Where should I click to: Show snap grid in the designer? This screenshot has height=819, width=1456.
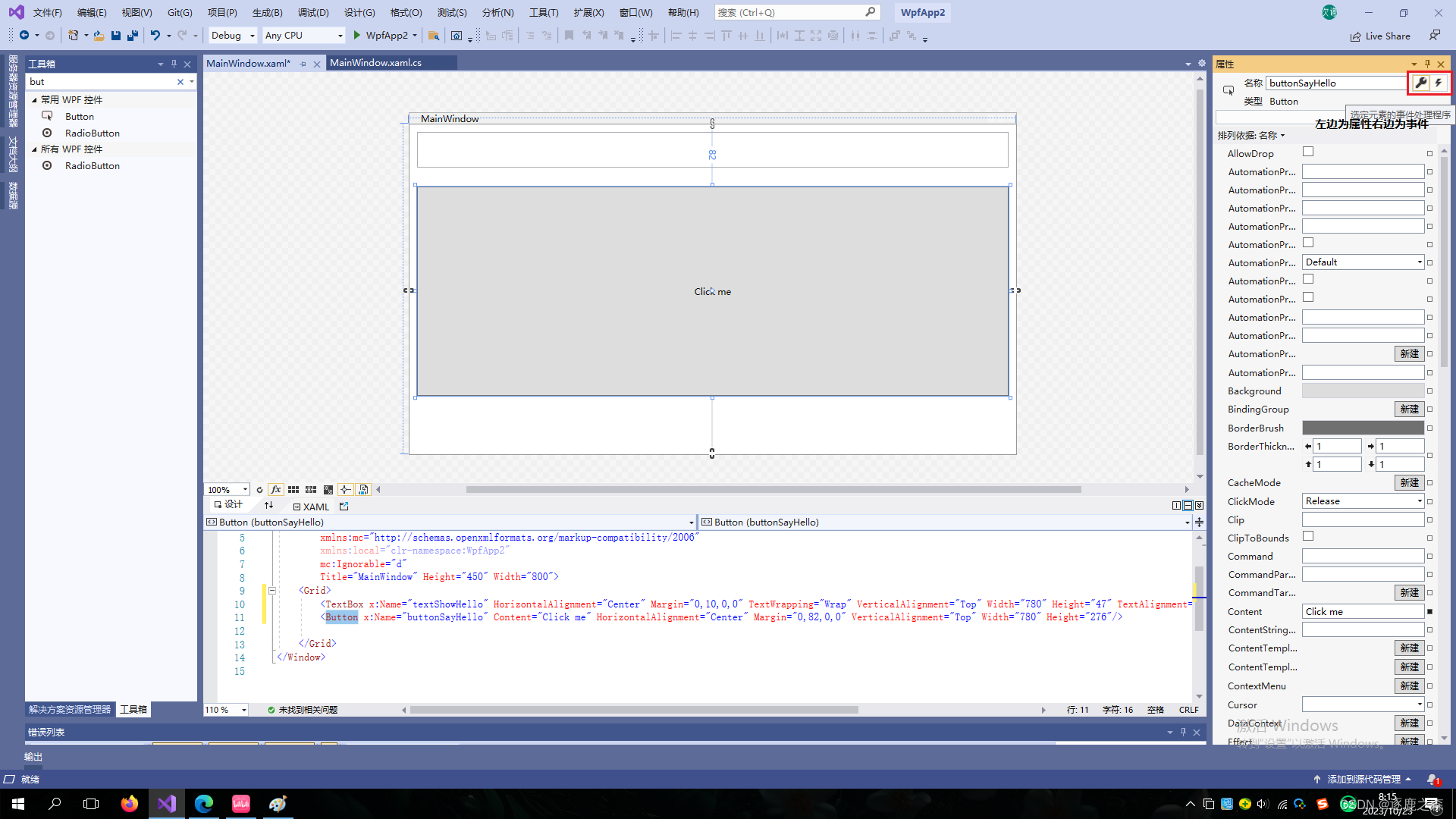coord(293,490)
